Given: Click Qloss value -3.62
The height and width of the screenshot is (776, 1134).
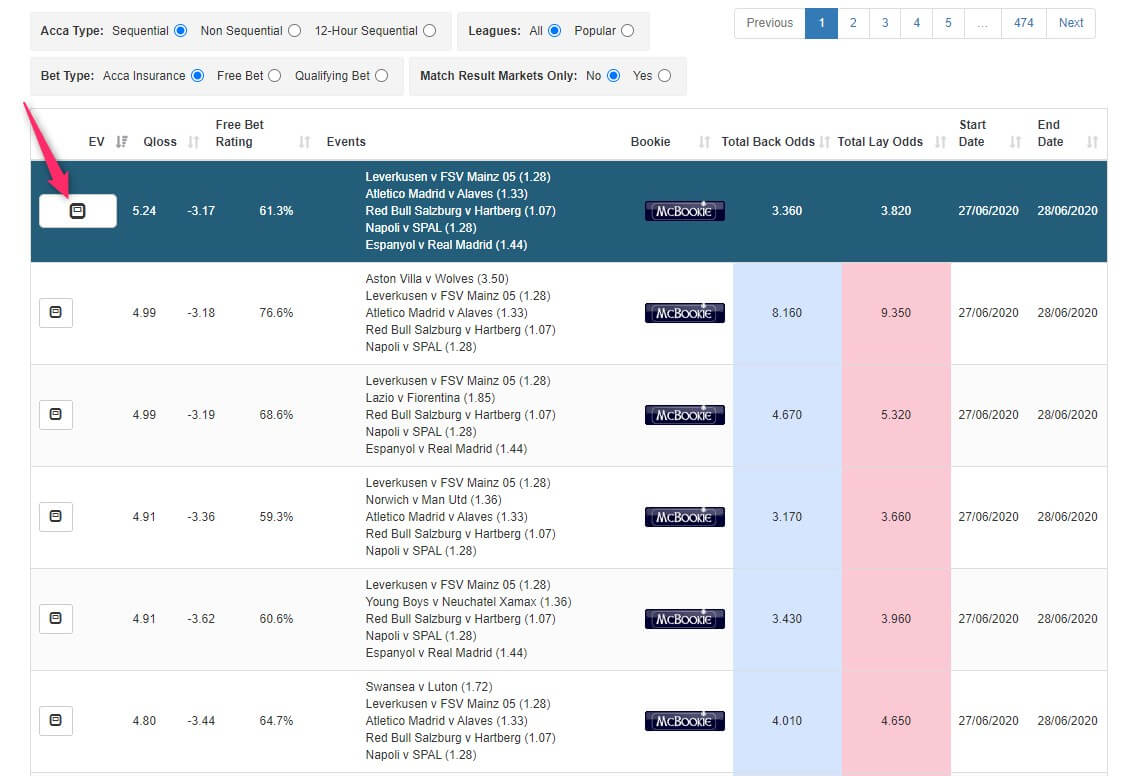Looking at the screenshot, I should coord(201,619).
